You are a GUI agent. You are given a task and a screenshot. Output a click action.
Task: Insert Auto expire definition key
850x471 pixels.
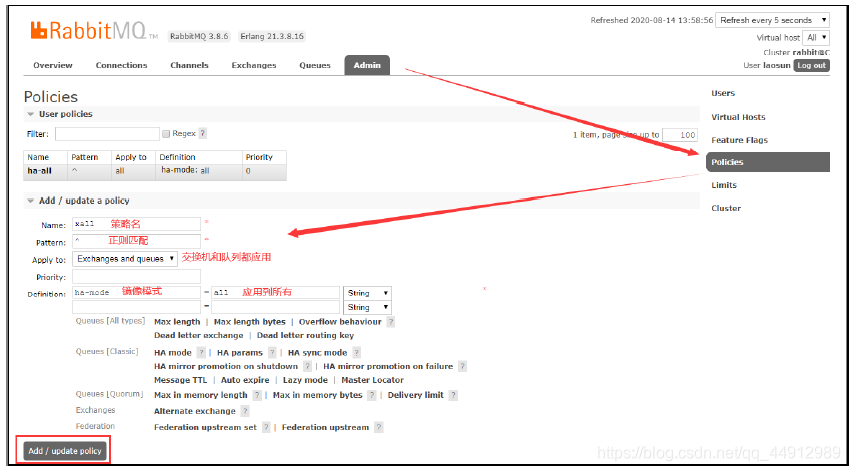coord(245,380)
